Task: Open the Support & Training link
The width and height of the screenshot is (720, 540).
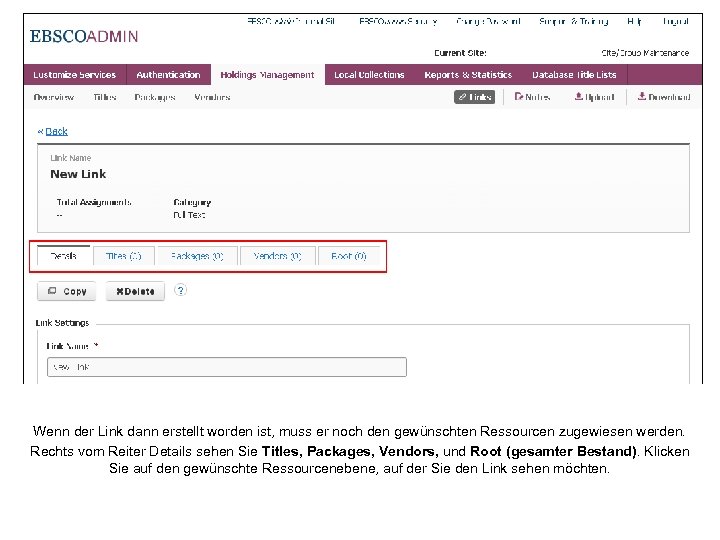Action: pos(574,21)
